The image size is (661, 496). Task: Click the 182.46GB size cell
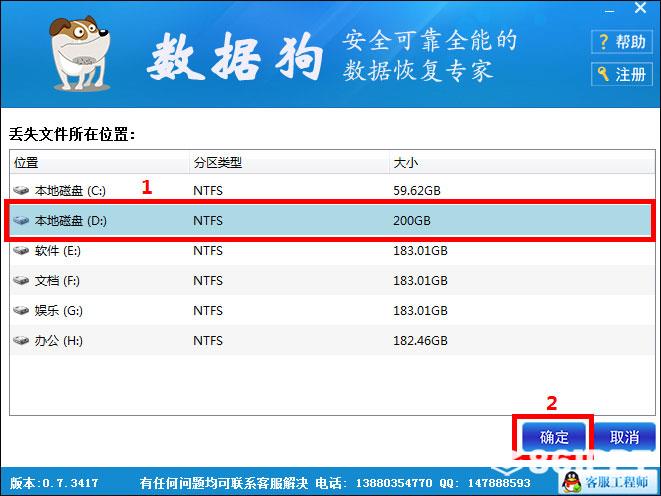coord(420,340)
